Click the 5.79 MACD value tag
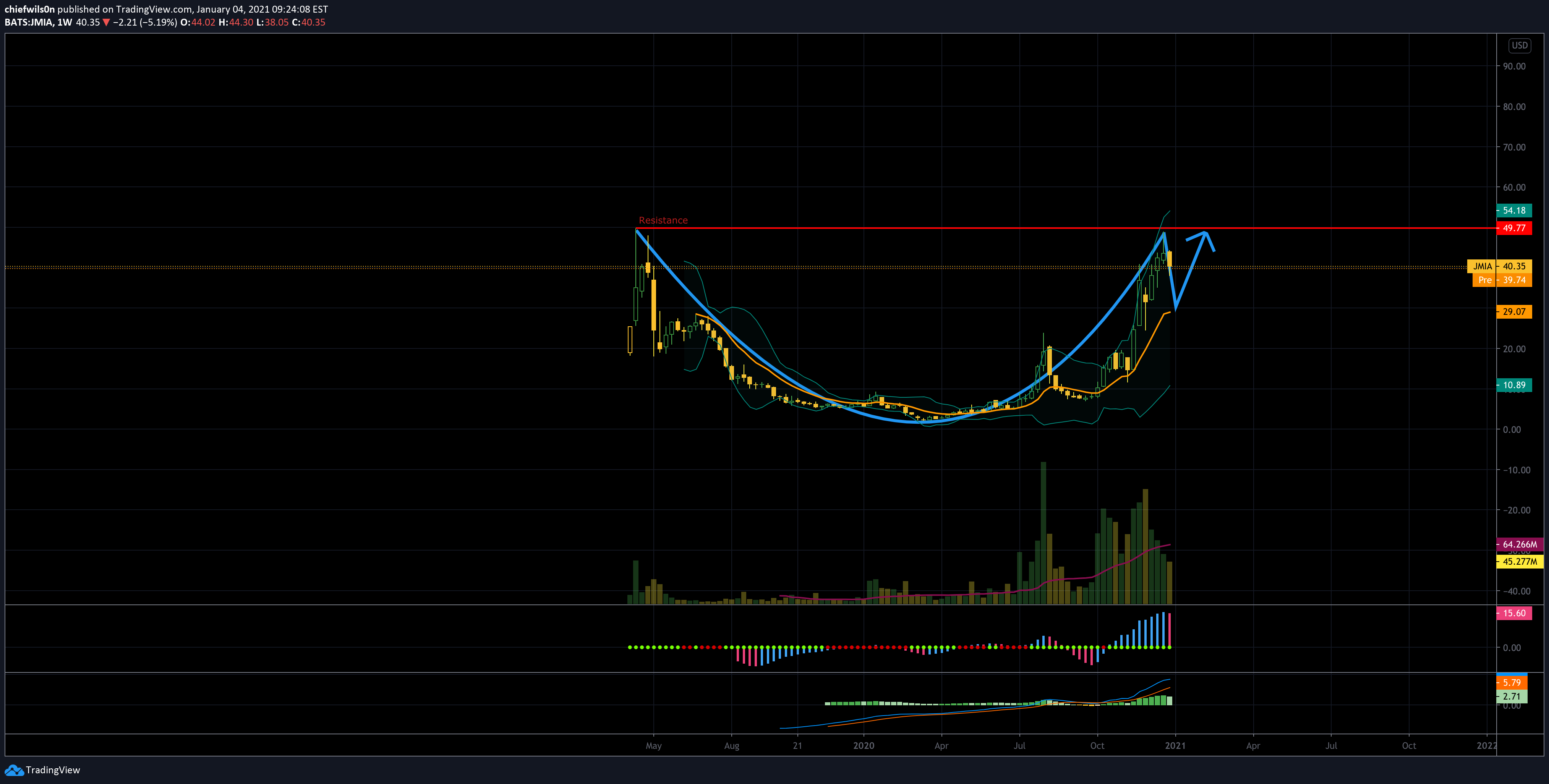 1511,682
